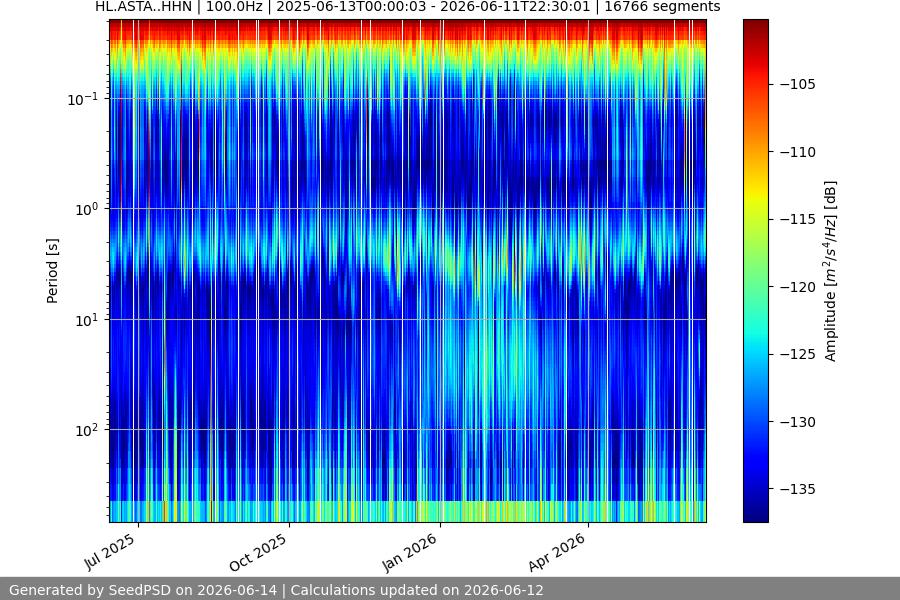This screenshot has width=900, height=600.
Task: Click the 'Oct 2025' x-axis label
Action: point(259,552)
